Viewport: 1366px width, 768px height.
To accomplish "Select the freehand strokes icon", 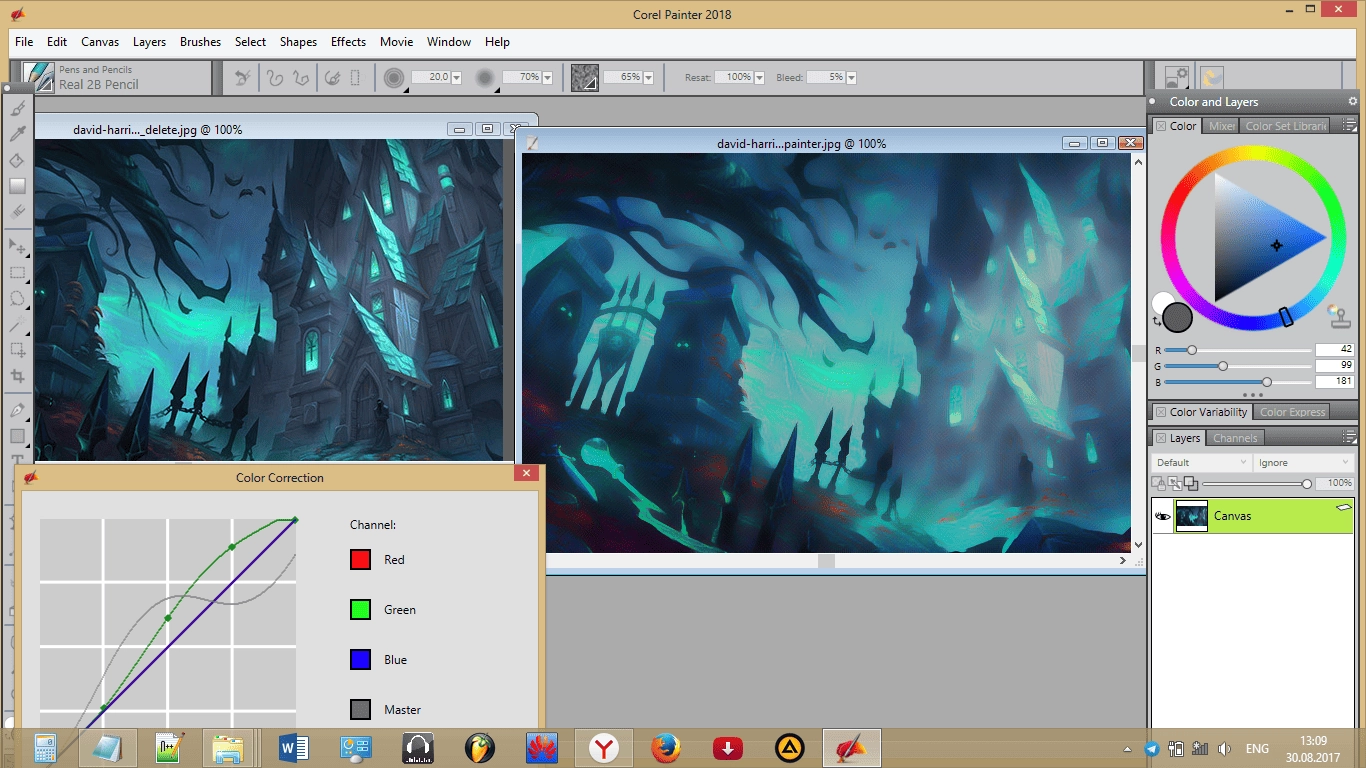I will [x=274, y=77].
